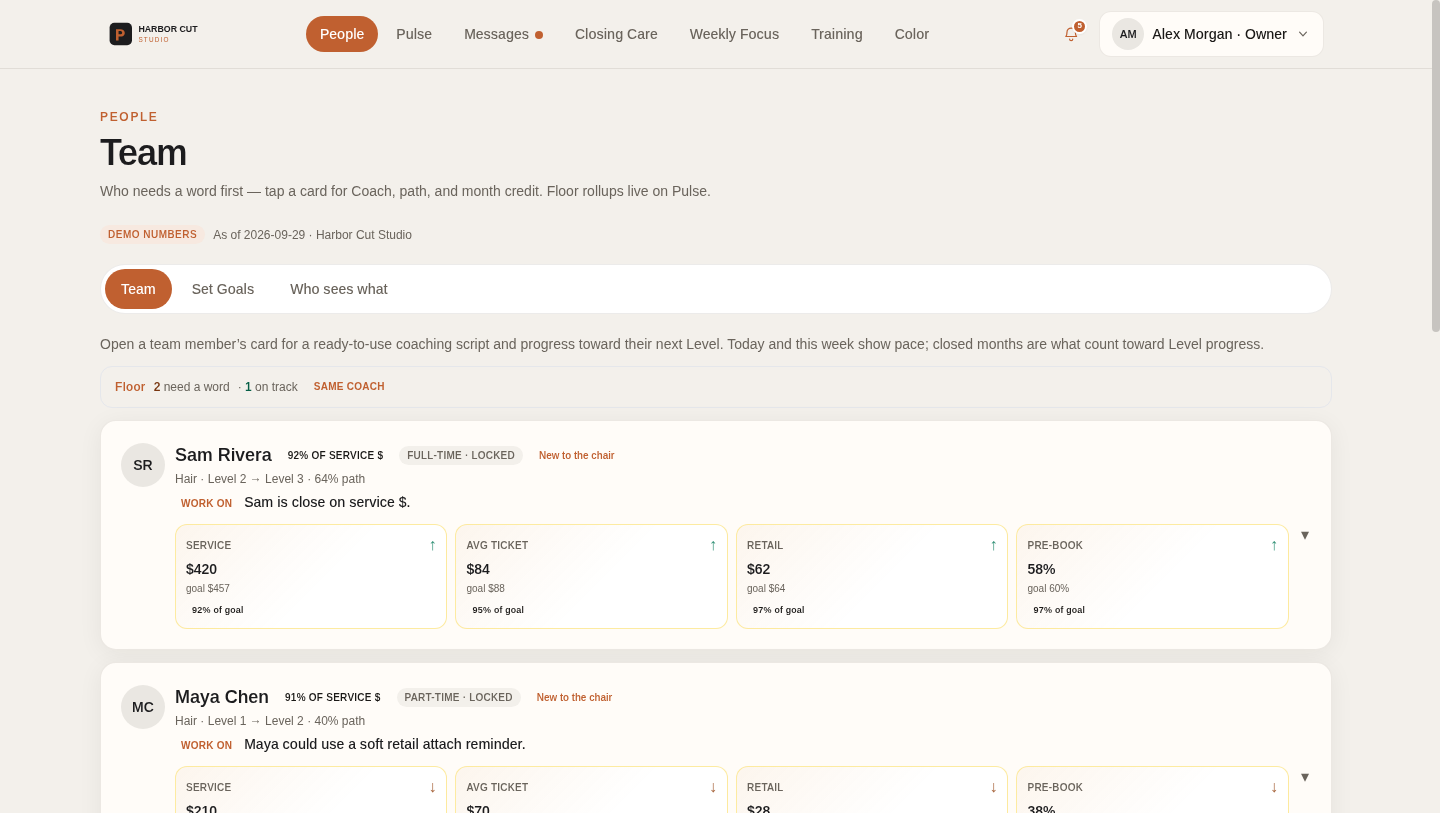1440x813 pixels.
Task: Click Maya's 91% OF SERVICE $ badge
Action: 333,698
